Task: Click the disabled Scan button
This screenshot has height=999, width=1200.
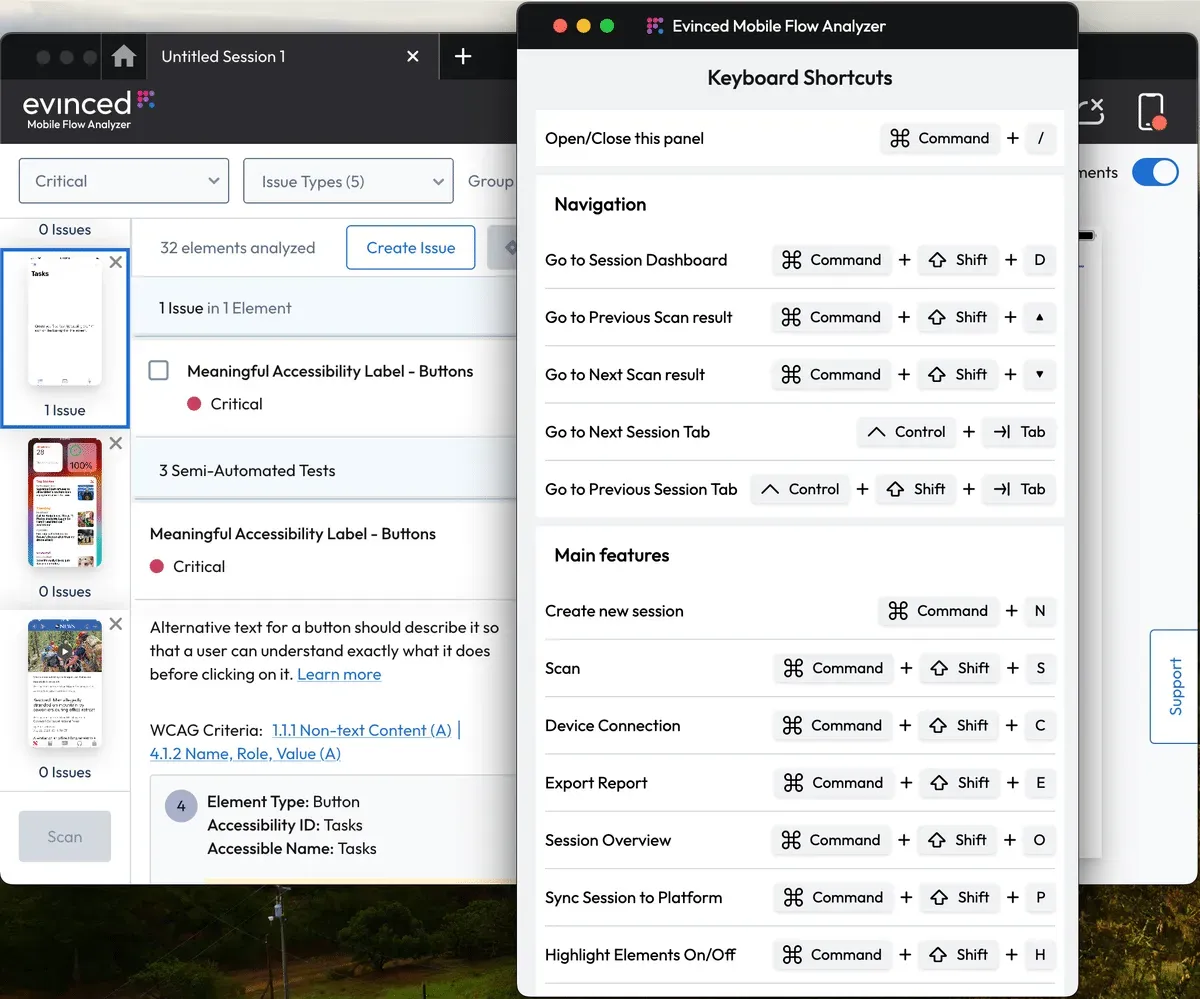Action: (x=65, y=837)
